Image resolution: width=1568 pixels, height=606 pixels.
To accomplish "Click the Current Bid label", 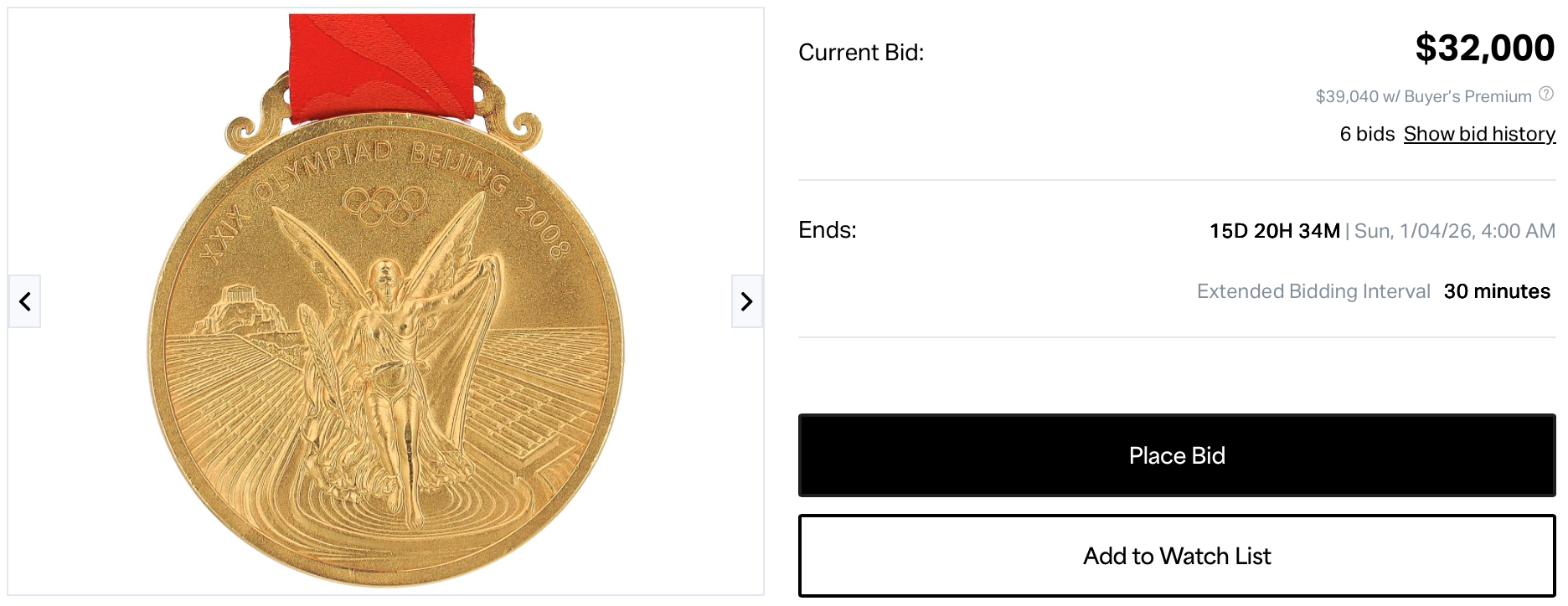I will (x=860, y=53).
